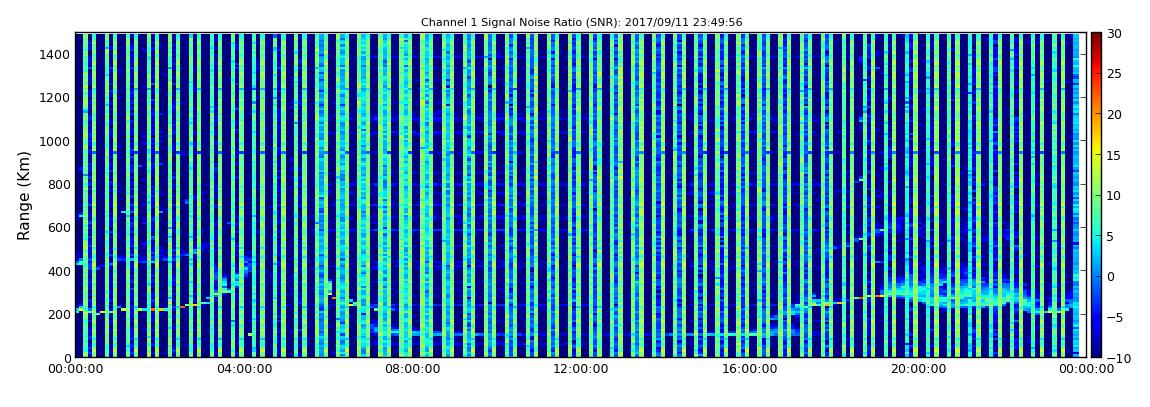Click the 04:00:00 time axis label
The image size is (1150, 407).
(244, 370)
